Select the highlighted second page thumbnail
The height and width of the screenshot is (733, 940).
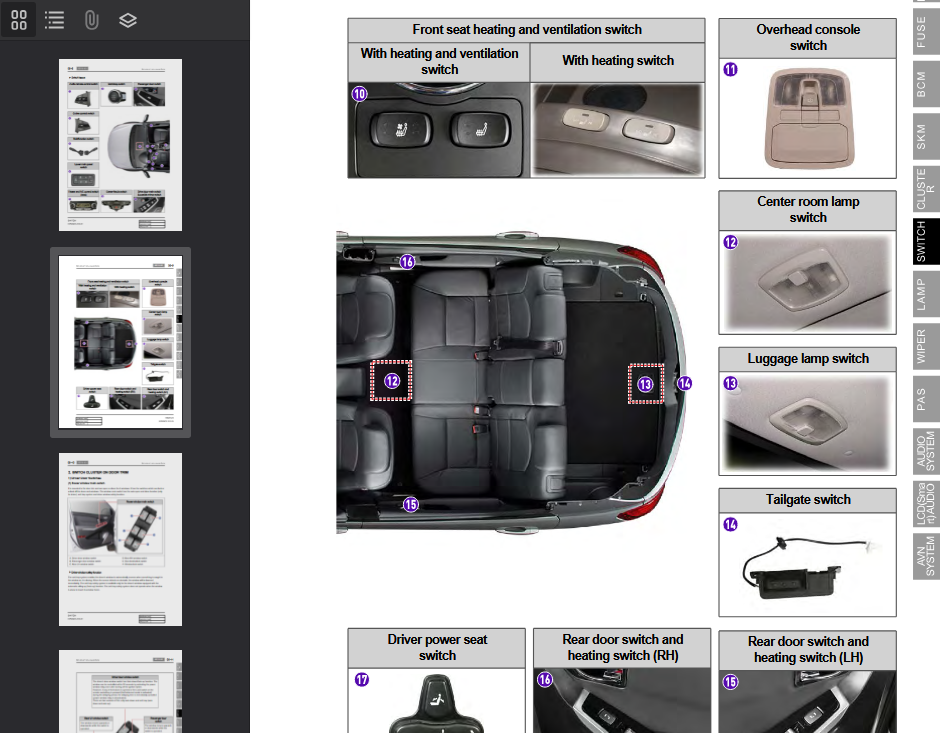(120, 342)
